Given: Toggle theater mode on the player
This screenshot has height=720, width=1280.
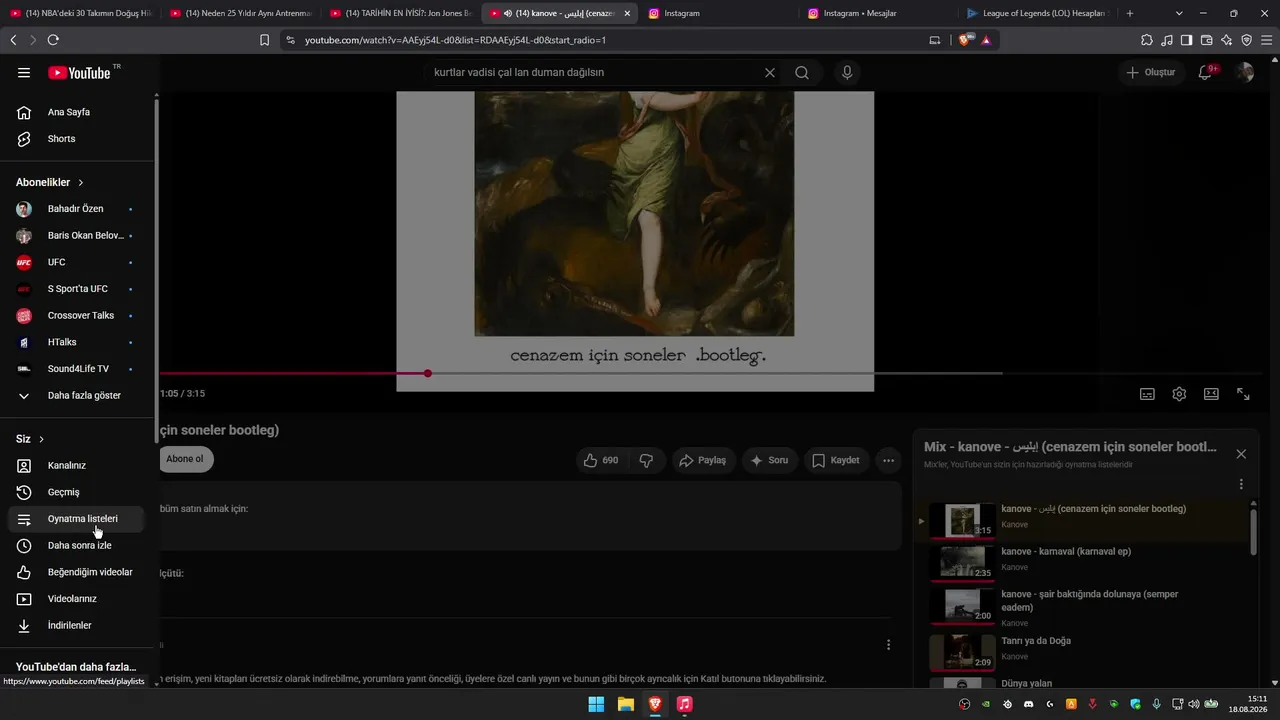Looking at the screenshot, I should (x=1211, y=394).
